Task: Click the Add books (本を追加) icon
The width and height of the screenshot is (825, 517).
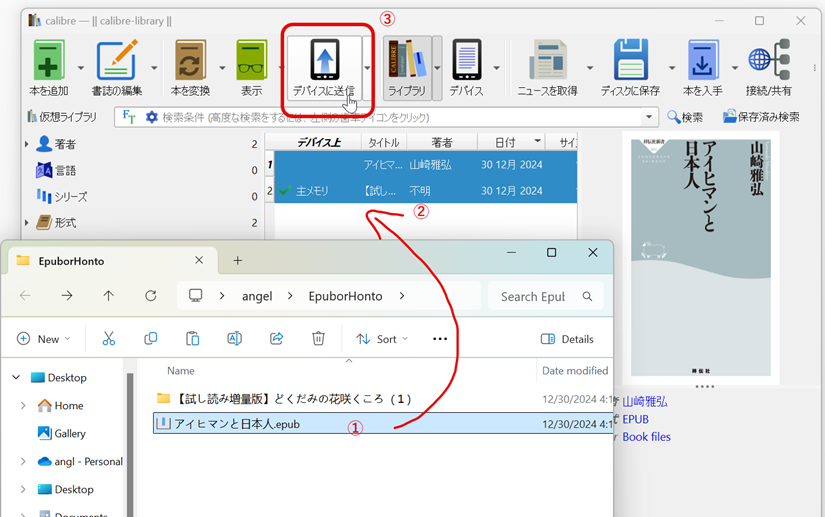Action: 48,59
